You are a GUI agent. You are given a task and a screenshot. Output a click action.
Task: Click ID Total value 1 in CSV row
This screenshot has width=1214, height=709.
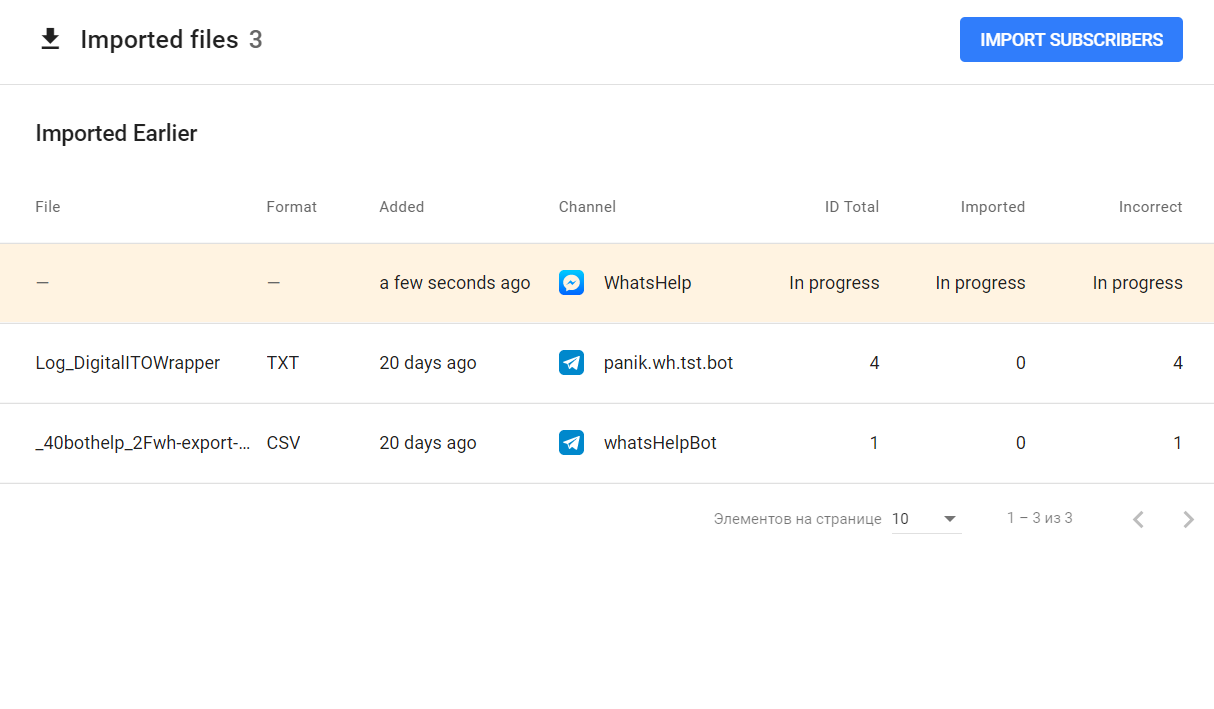tap(875, 443)
